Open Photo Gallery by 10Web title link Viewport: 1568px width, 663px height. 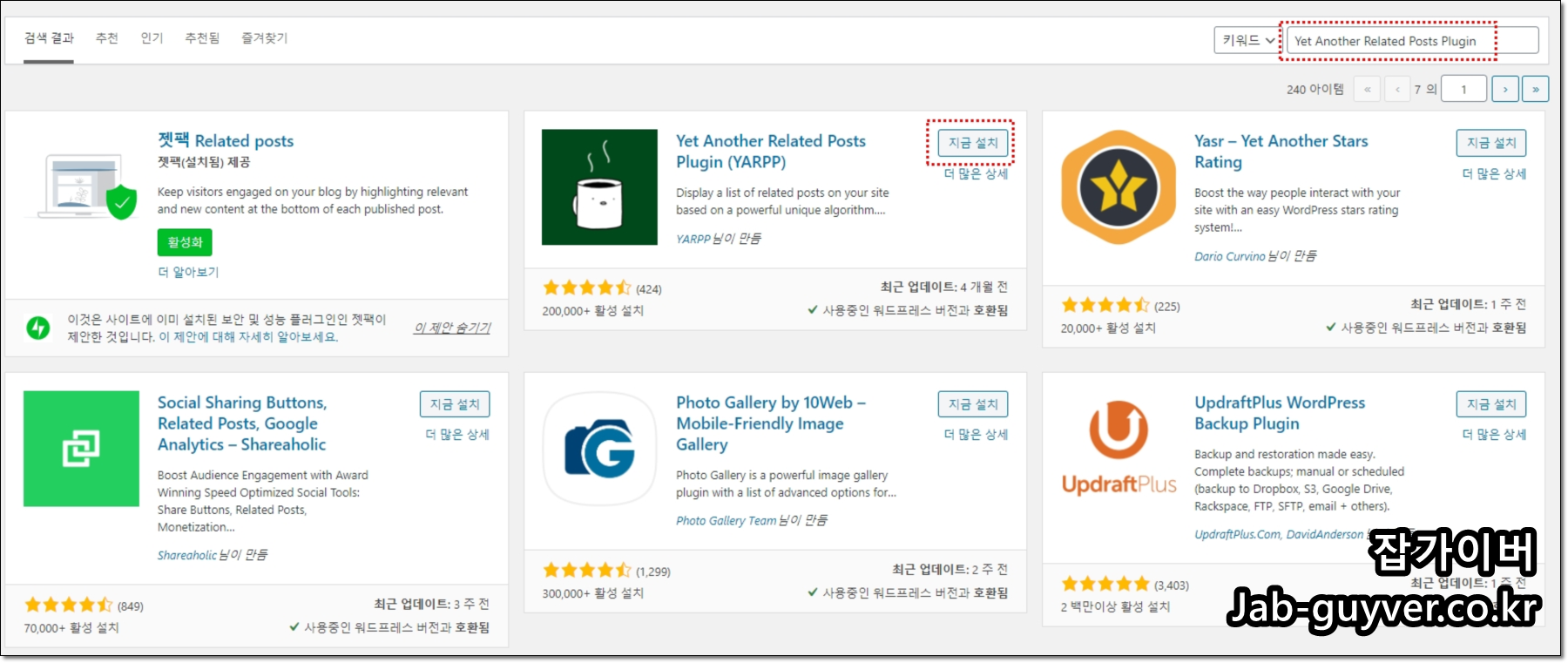point(771,423)
